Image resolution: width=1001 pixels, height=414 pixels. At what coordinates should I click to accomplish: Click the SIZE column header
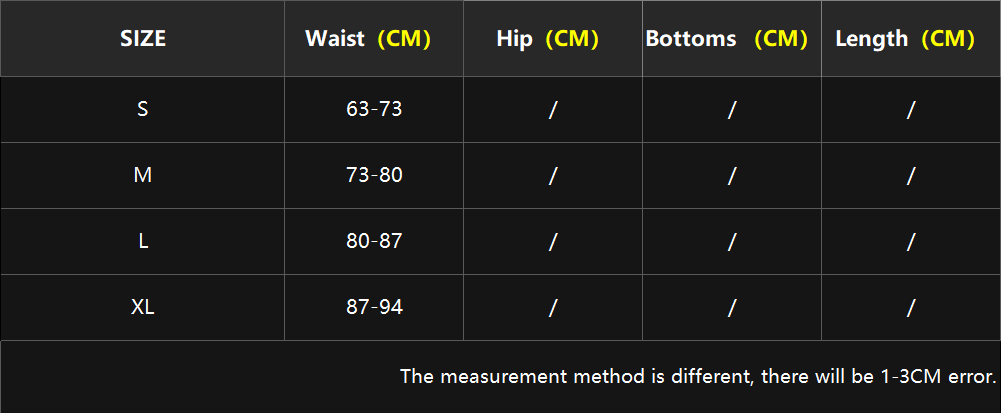[142, 39]
